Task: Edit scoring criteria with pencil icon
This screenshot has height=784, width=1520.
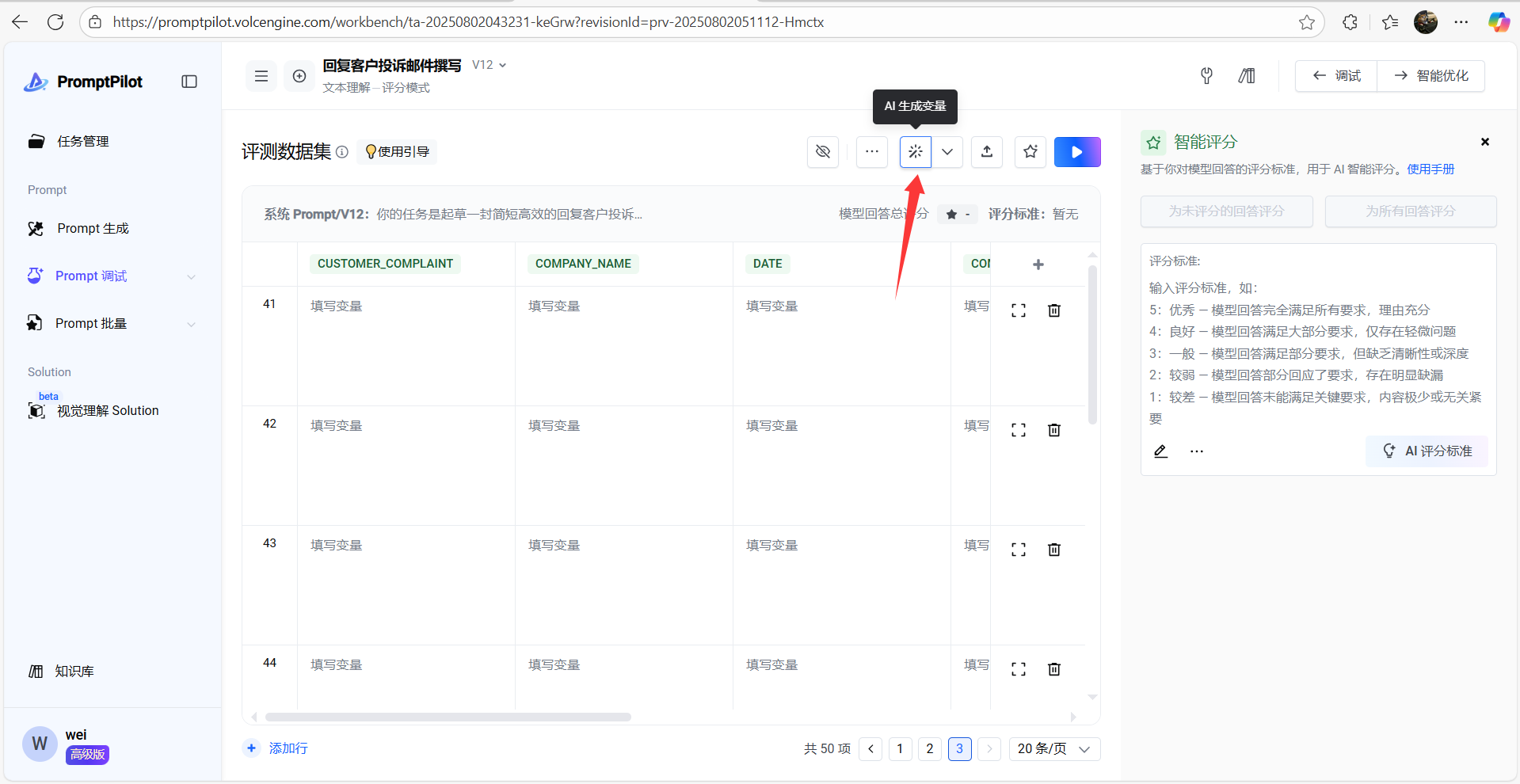Action: point(1160,451)
